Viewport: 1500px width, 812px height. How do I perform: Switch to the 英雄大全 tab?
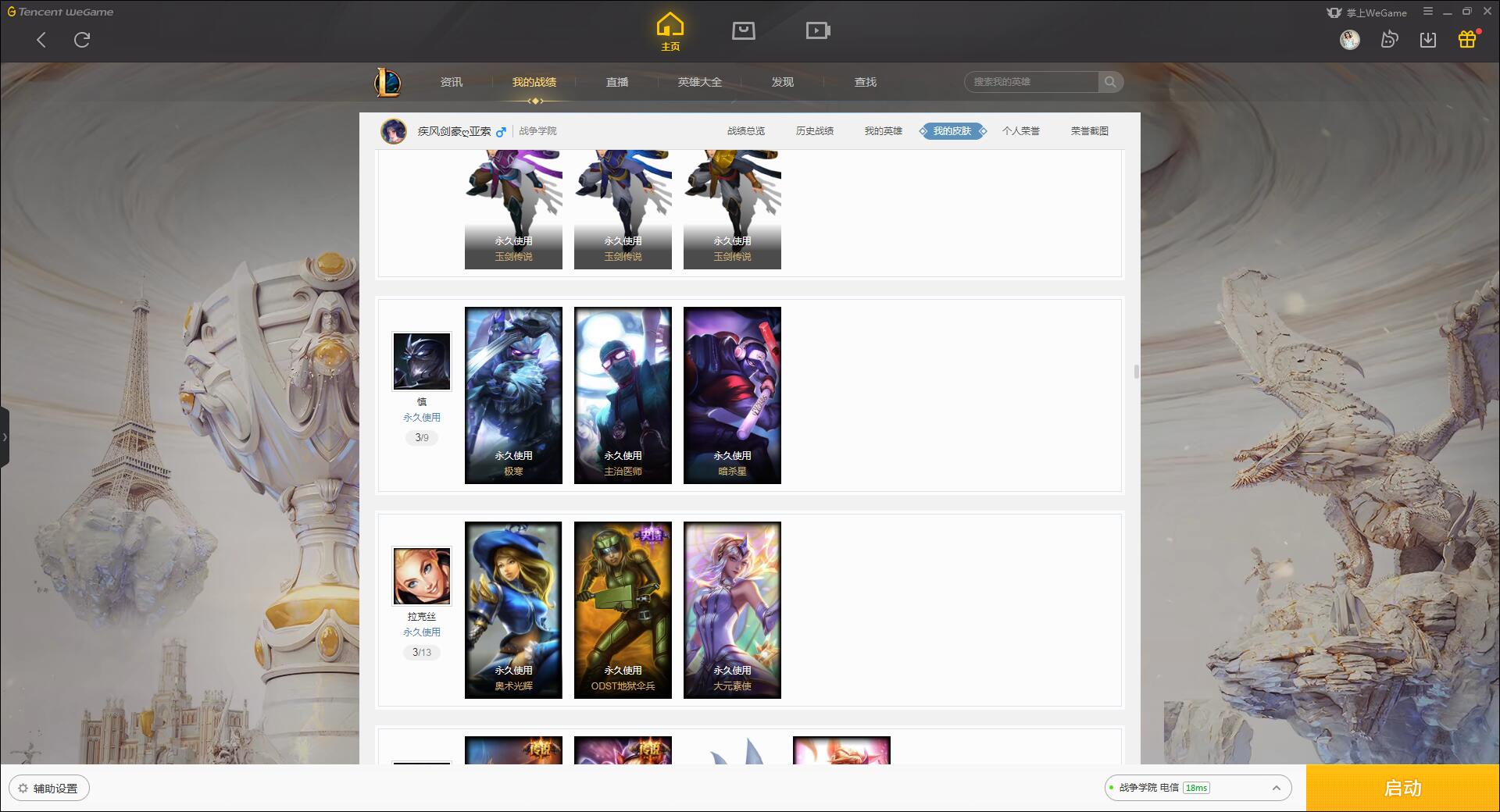[x=700, y=82]
